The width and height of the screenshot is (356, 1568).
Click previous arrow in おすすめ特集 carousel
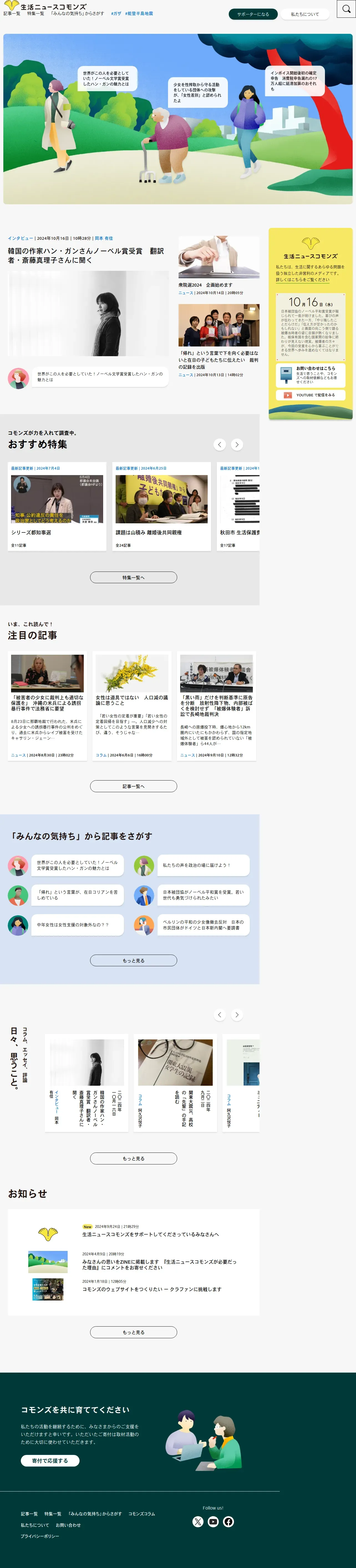[x=220, y=445]
